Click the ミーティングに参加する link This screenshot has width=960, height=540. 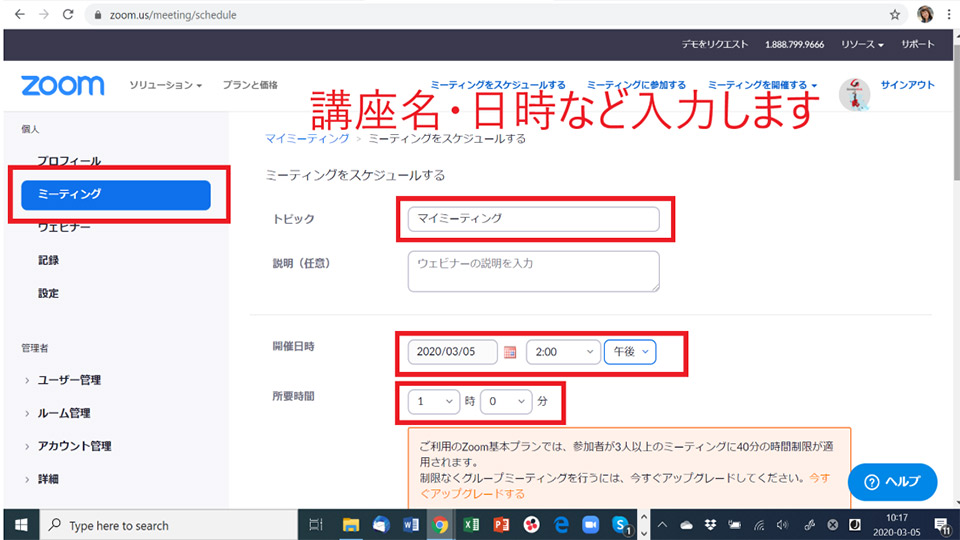pos(636,84)
